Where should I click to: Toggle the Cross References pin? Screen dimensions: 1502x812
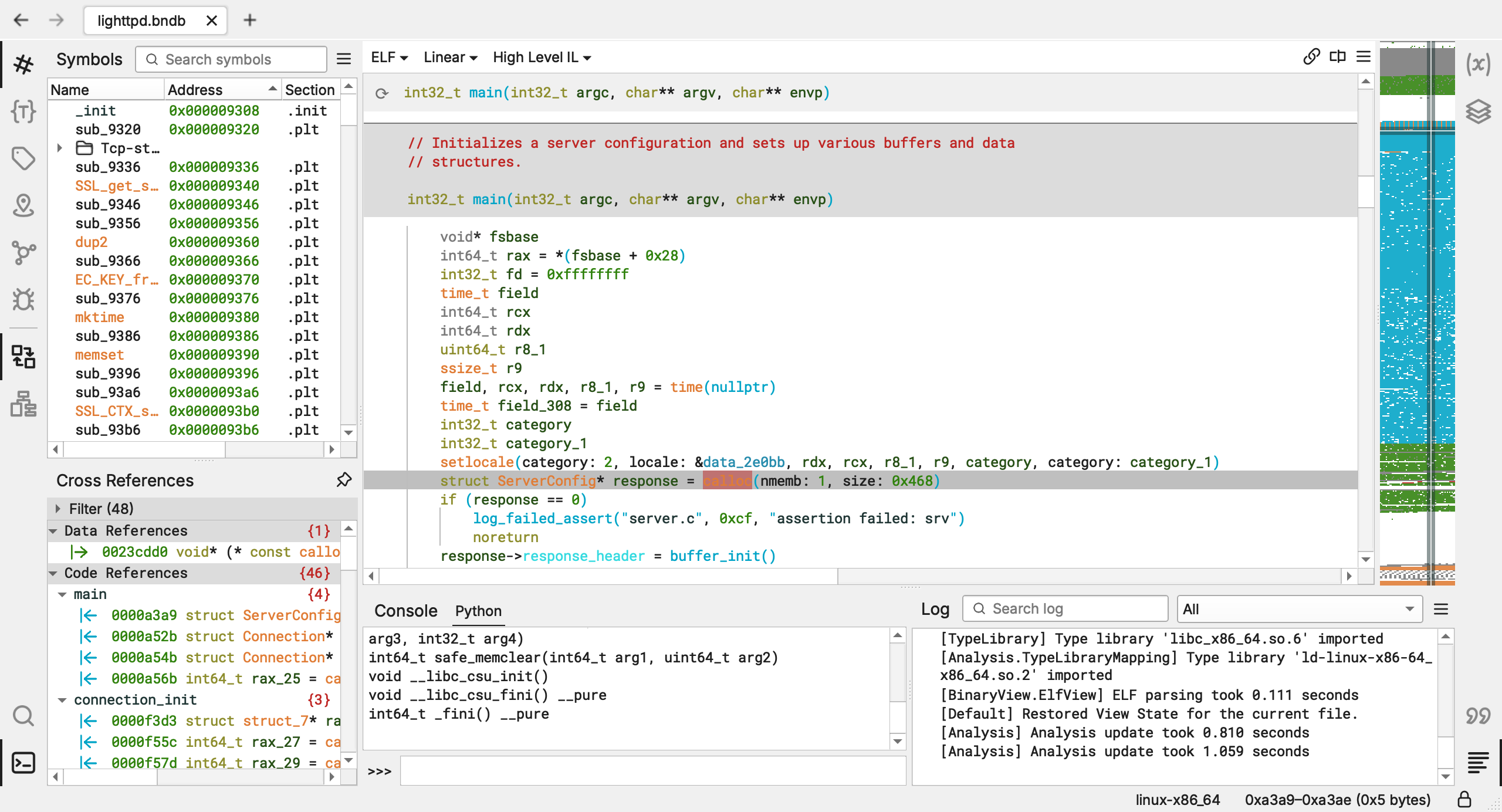click(x=344, y=480)
